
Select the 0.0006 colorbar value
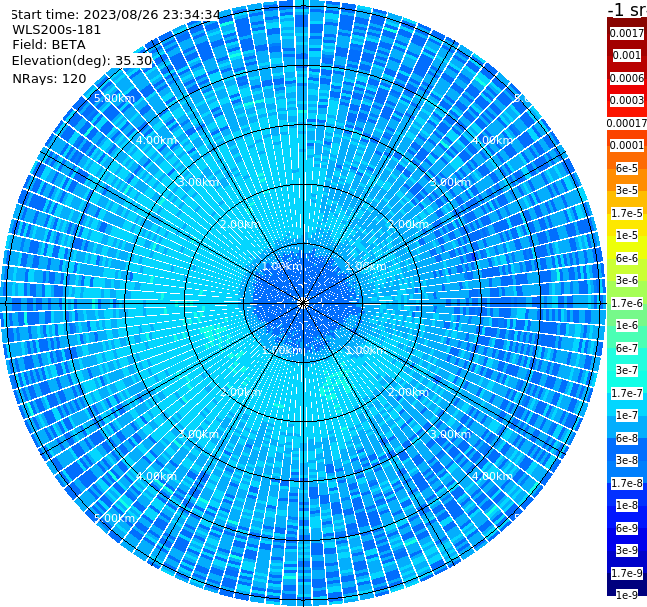[x=627, y=78]
